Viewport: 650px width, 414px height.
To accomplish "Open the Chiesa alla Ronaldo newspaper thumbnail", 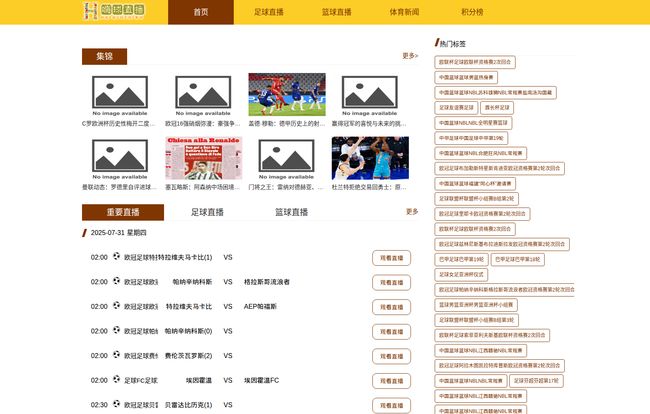I will 204,158.
